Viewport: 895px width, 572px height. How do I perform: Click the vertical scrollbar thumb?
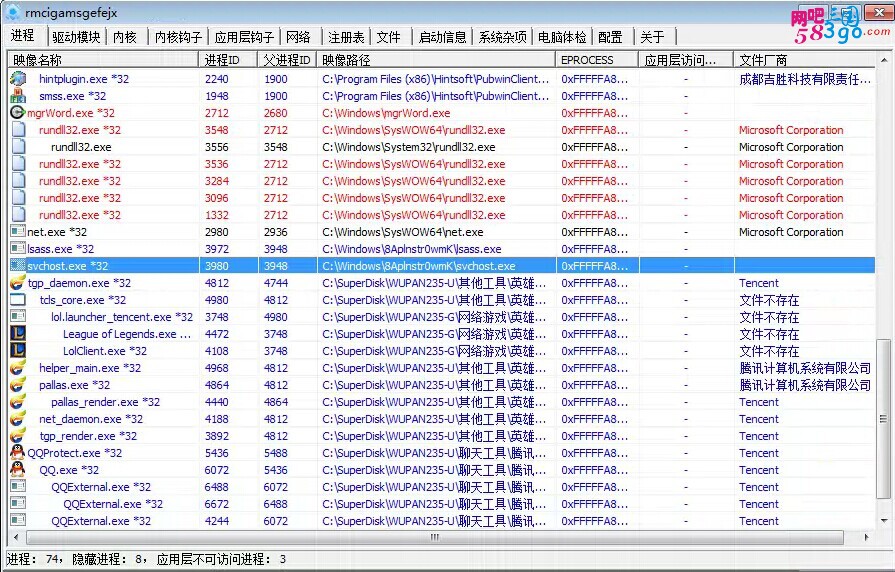pyautogui.click(x=884, y=418)
